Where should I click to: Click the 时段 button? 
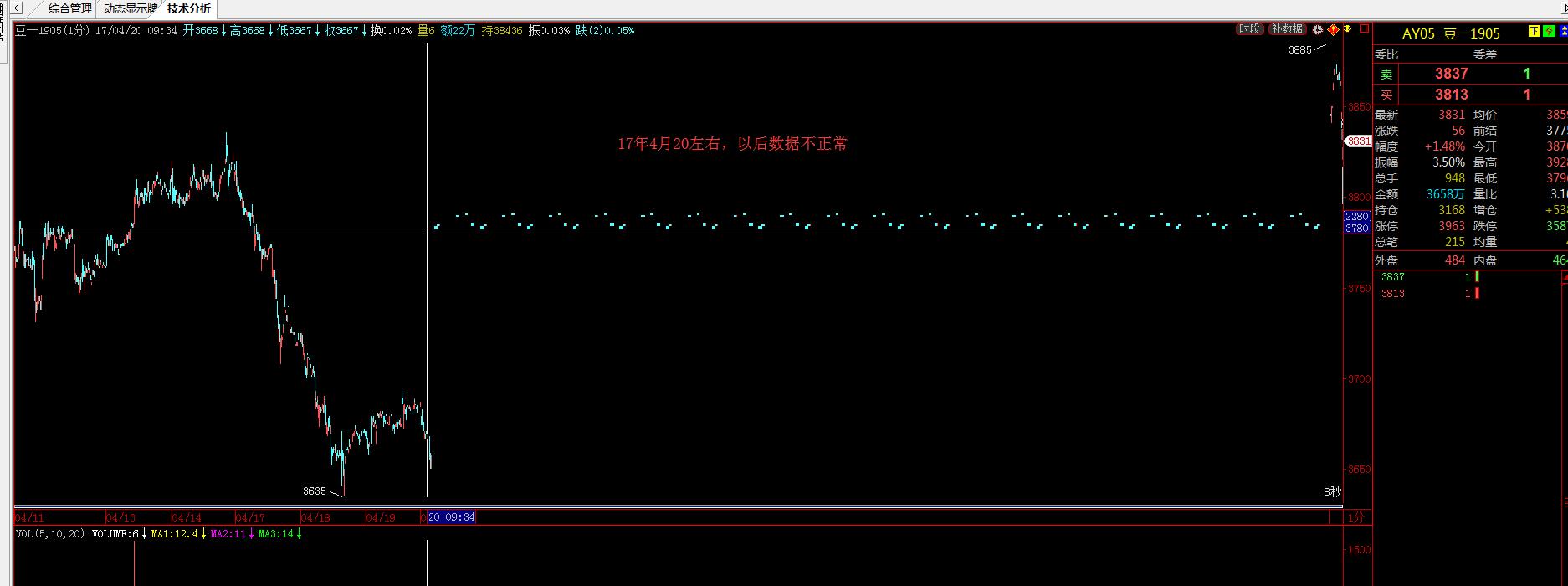[x=1250, y=29]
